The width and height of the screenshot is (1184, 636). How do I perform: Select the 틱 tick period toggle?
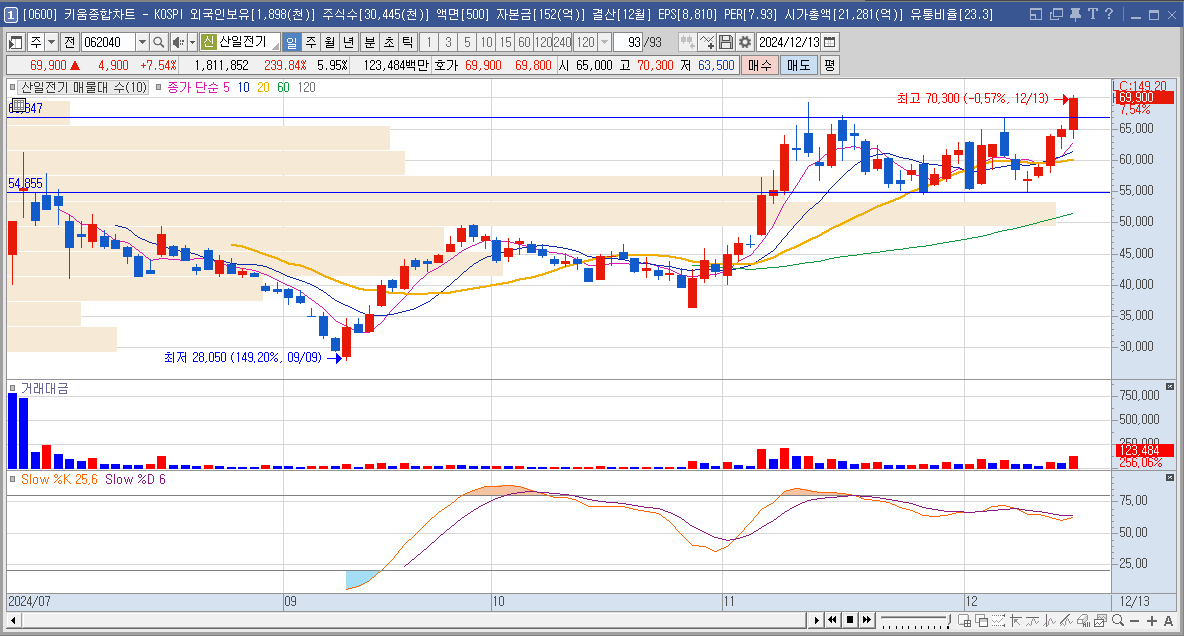[407, 42]
